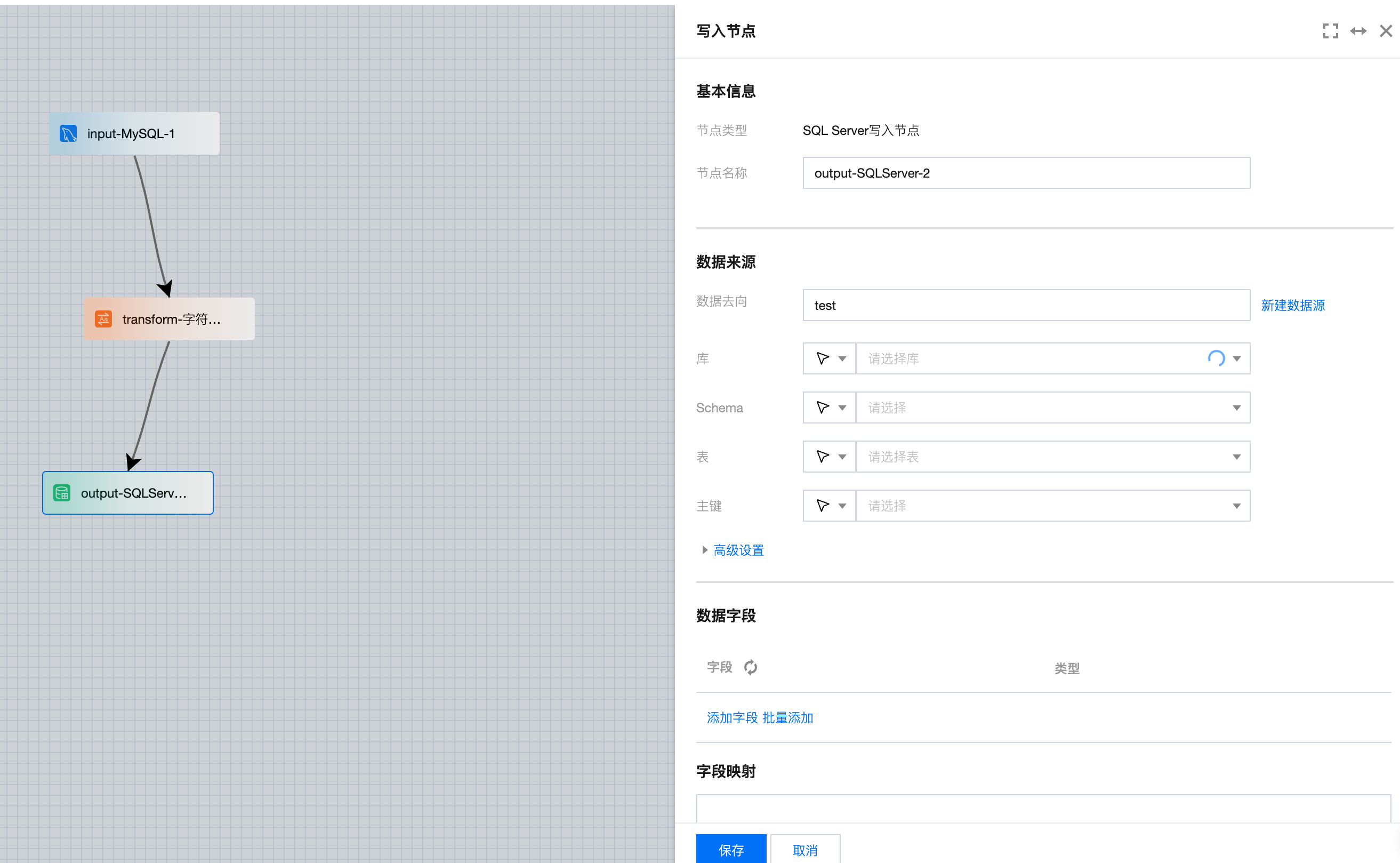Expand the 高级设置 section
Image resolution: width=1400 pixels, height=863 pixels.
[738, 550]
